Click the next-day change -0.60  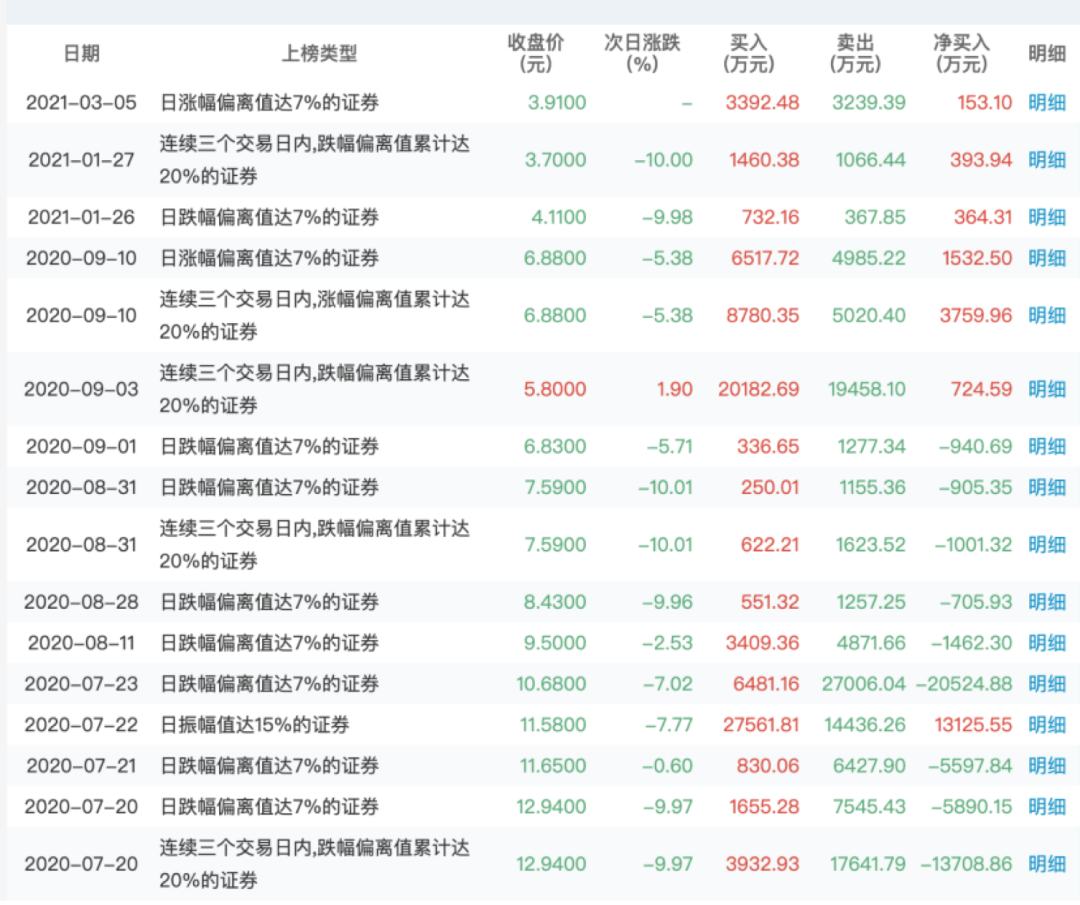tap(667, 766)
